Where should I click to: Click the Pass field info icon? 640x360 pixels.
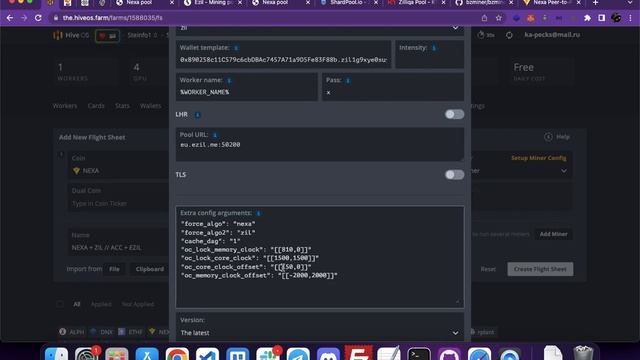point(348,80)
